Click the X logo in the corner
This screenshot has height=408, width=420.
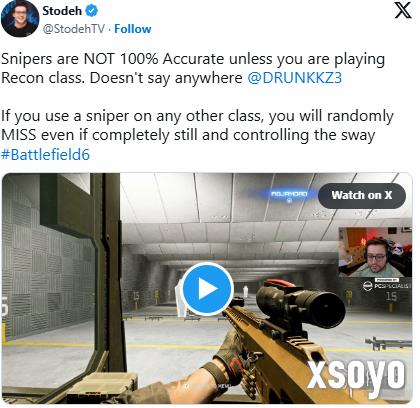click(x=403, y=11)
